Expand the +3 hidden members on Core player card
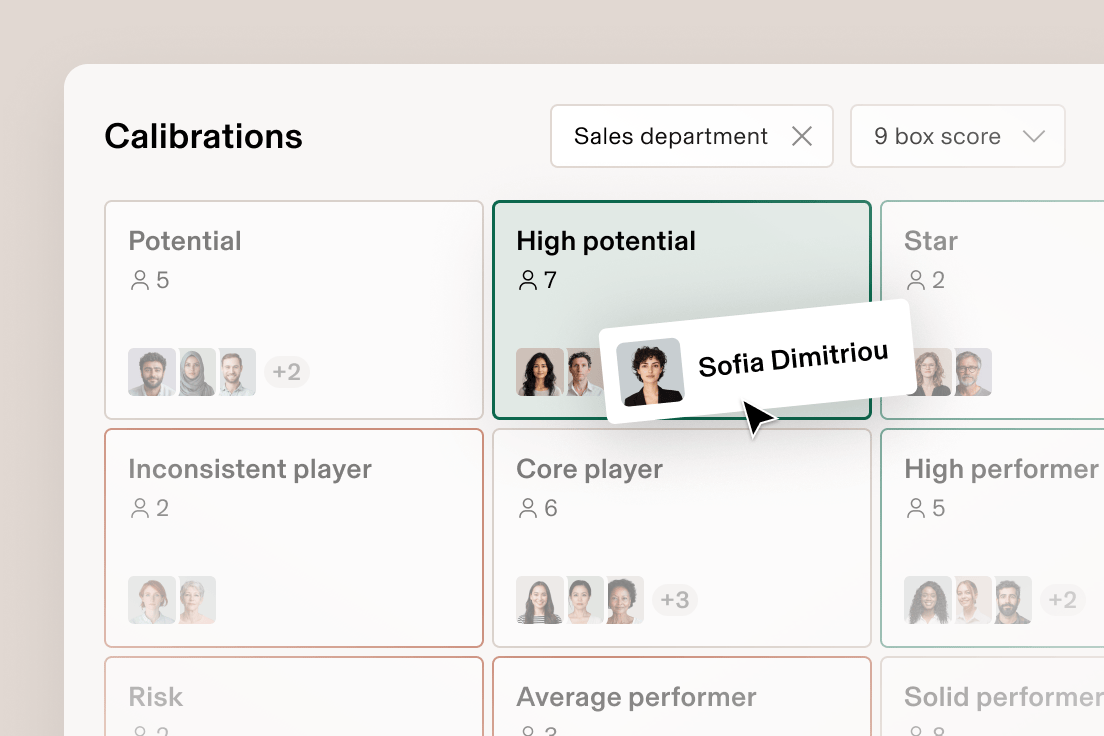Image resolution: width=1104 pixels, height=736 pixels. pos(675,600)
